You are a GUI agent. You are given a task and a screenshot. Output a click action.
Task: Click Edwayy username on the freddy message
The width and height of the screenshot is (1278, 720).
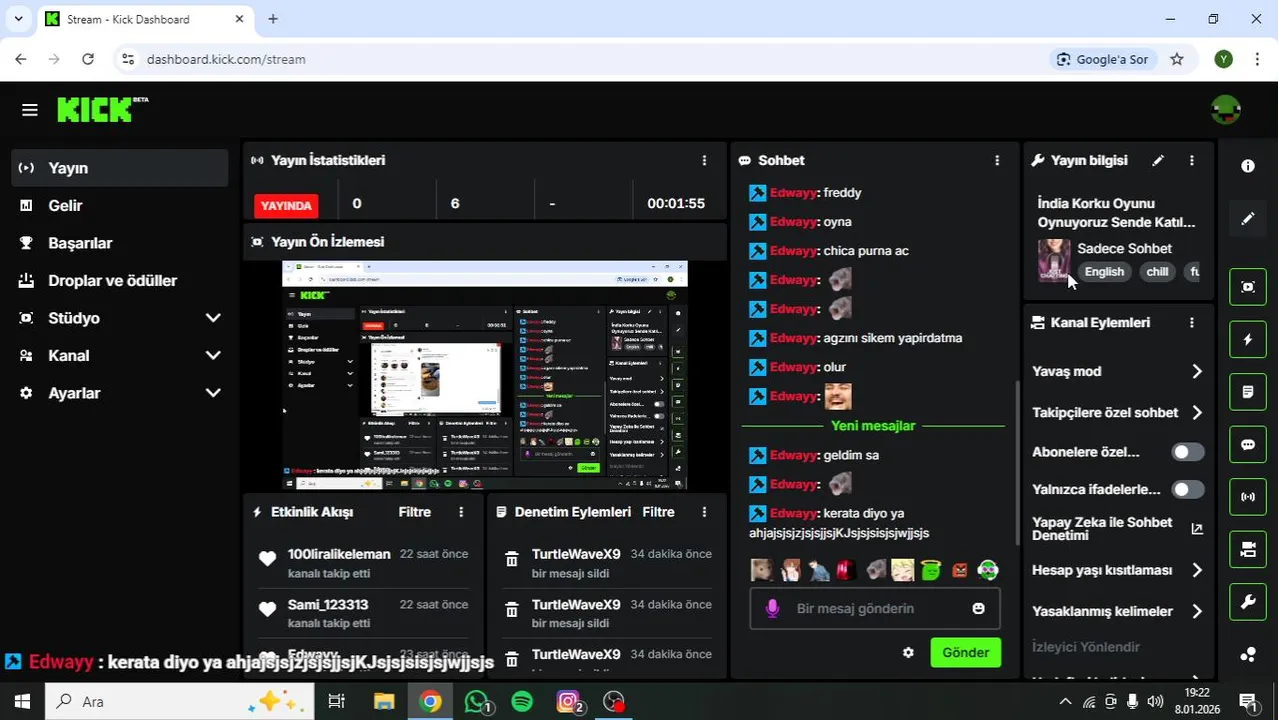coord(793,193)
